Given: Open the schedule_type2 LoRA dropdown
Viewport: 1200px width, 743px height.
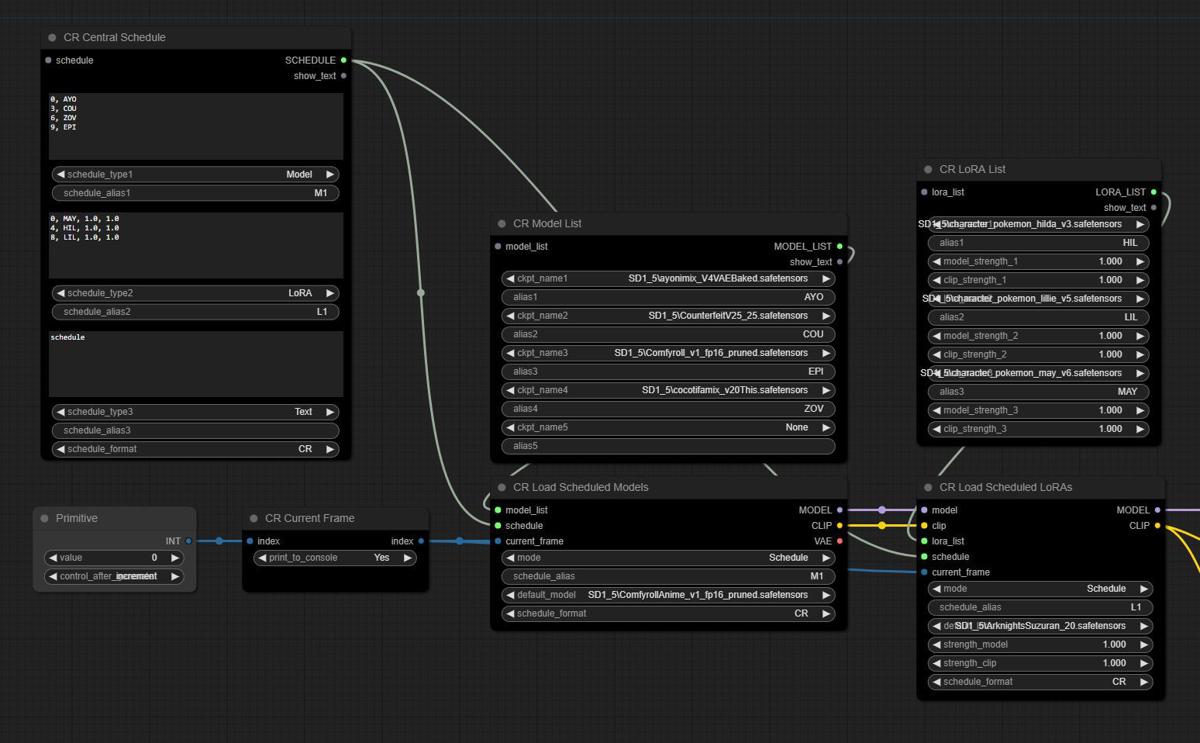Looking at the screenshot, I should pos(195,293).
